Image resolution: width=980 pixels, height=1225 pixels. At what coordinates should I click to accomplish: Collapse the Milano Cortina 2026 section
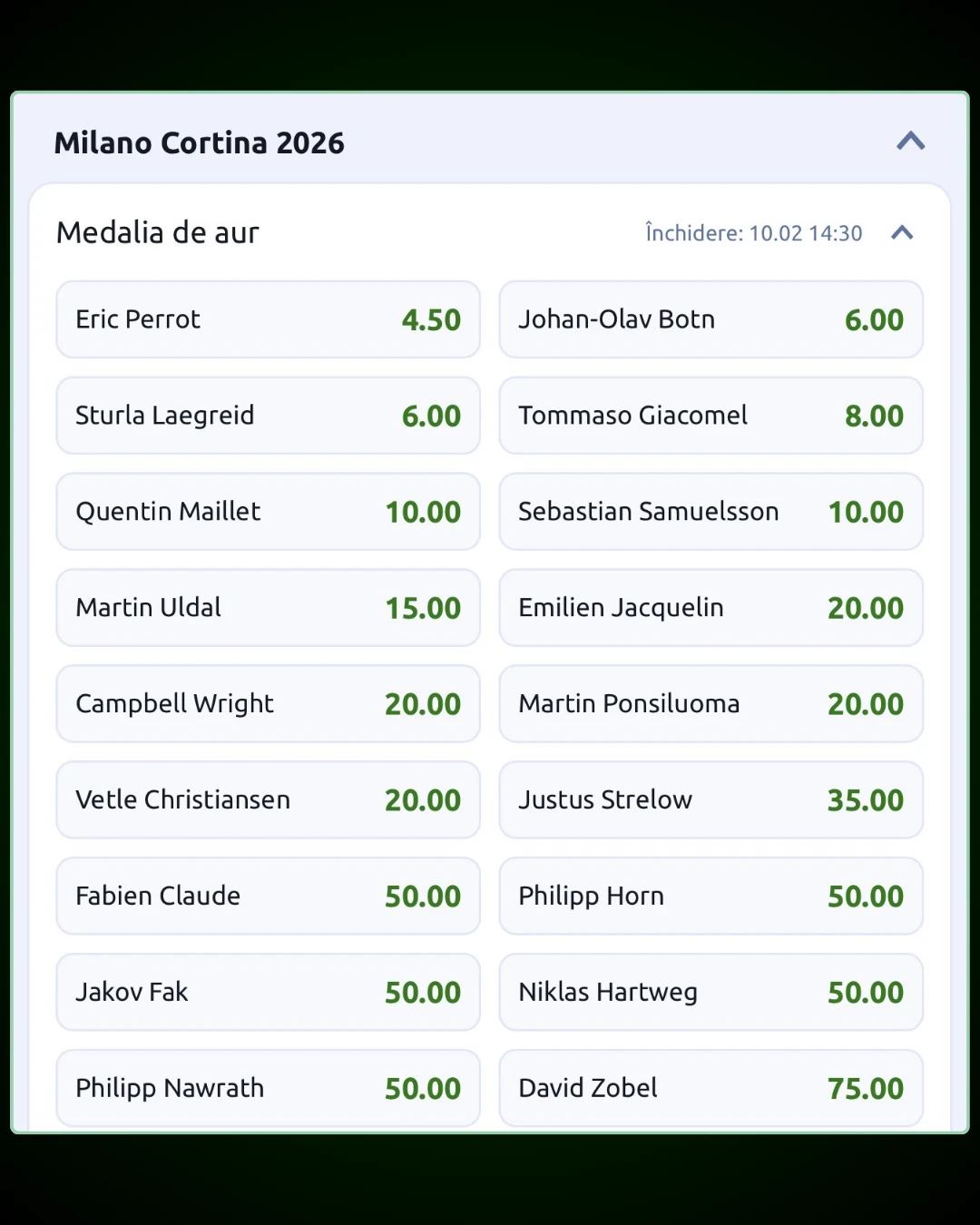pyautogui.click(x=910, y=142)
